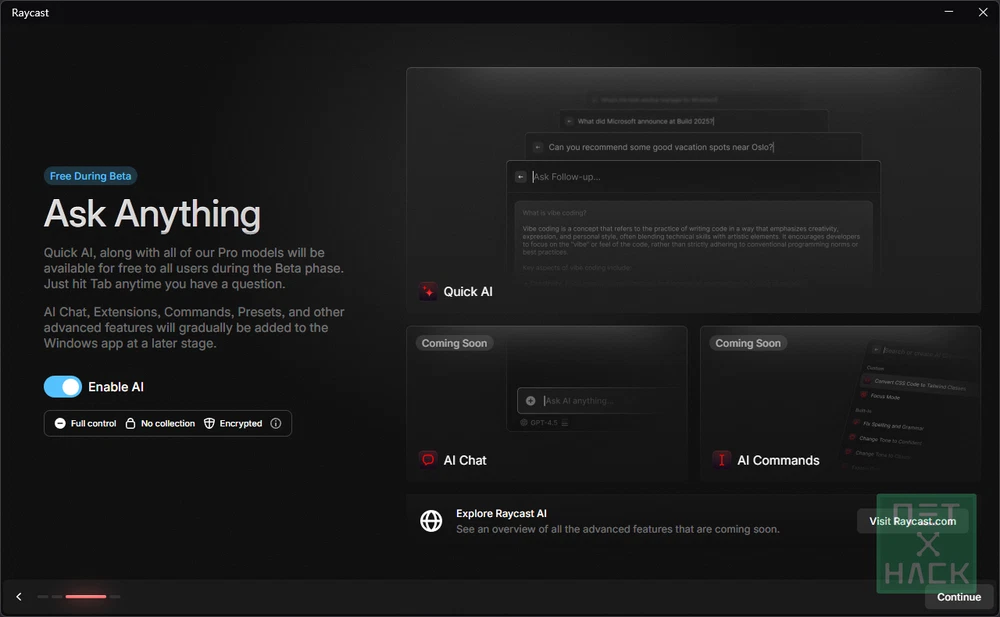Click the "AI Chat" card label
The image size is (1000, 617).
click(465, 460)
